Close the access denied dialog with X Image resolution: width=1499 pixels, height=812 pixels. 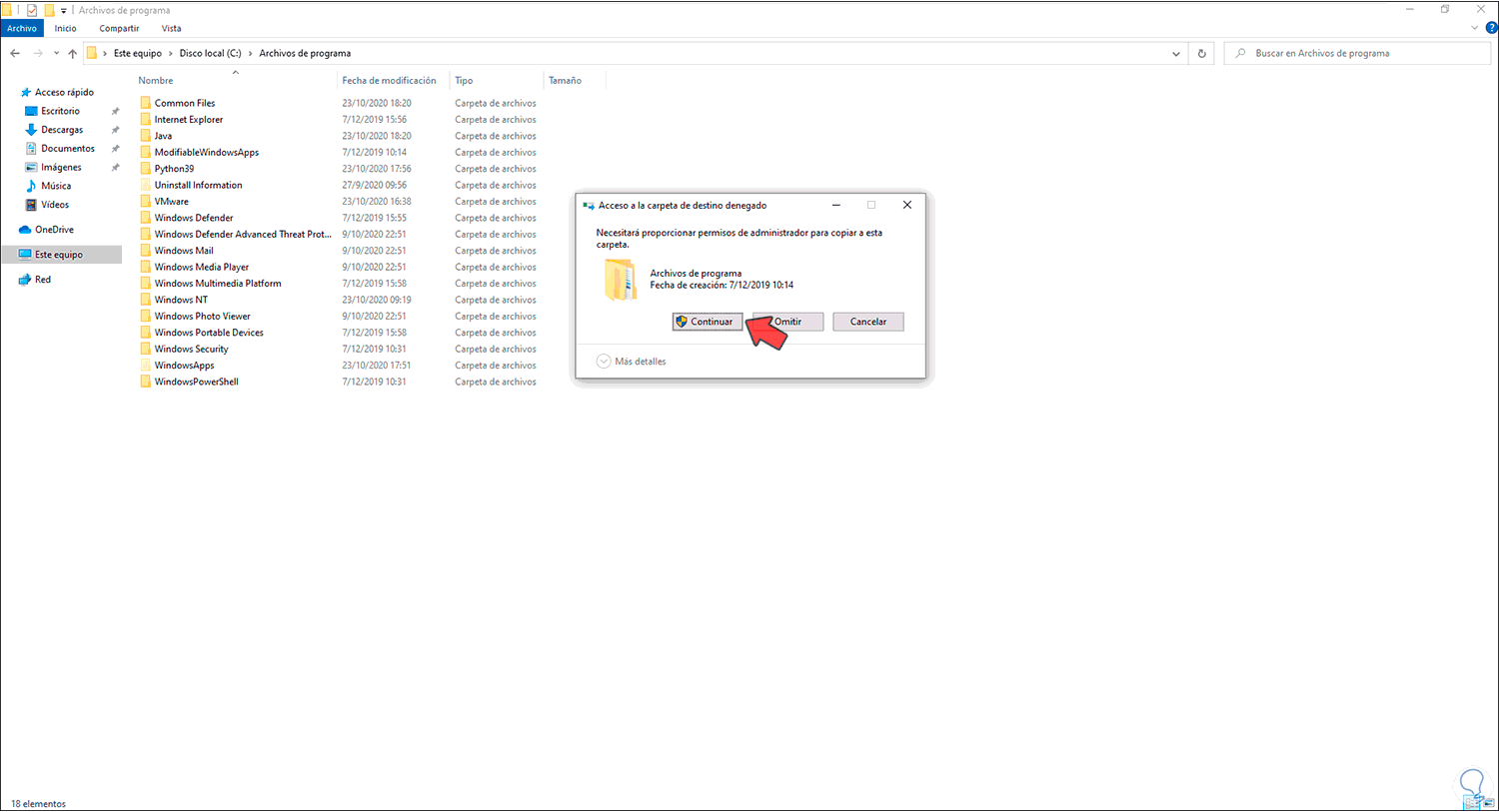tap(907, 205)
